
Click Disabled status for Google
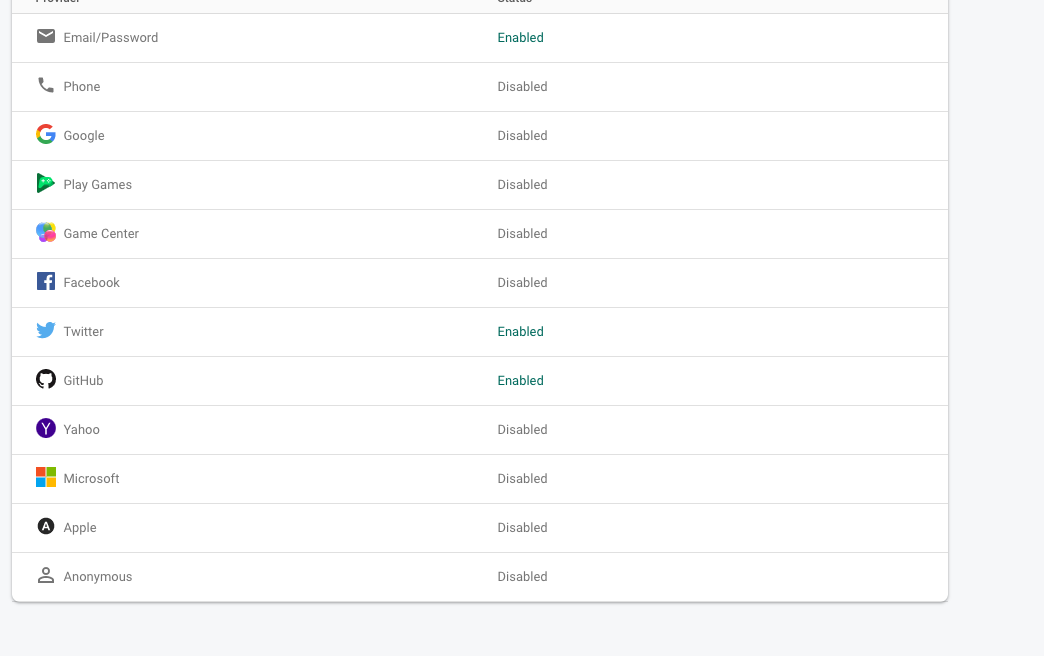point(523,136)
